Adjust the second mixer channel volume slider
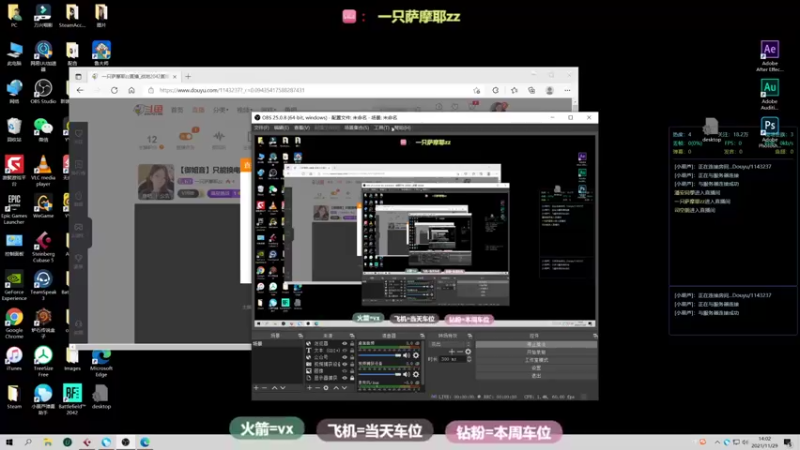The image size is (800, 450). tap(380, 374)
